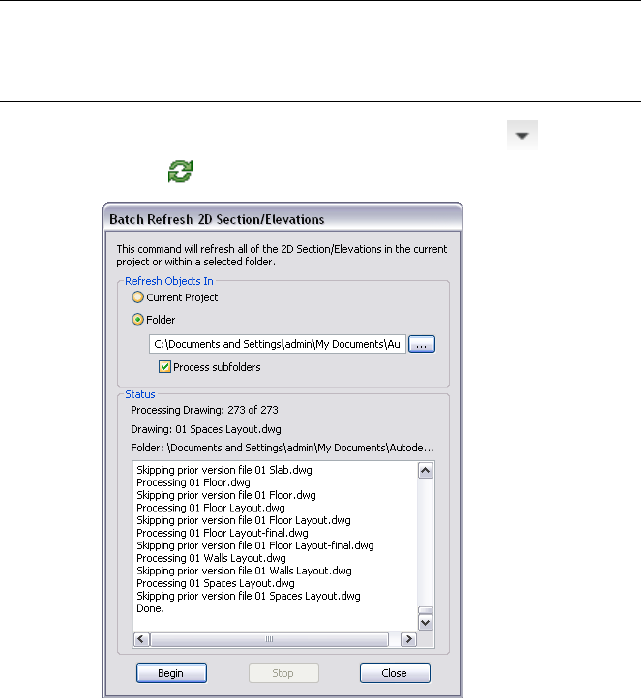The width and height of the screenshot is (641, 698).
Task: Select log line 'Skipping prior version file 01 Floor Layout.dwg'
Action: point(243,520)
